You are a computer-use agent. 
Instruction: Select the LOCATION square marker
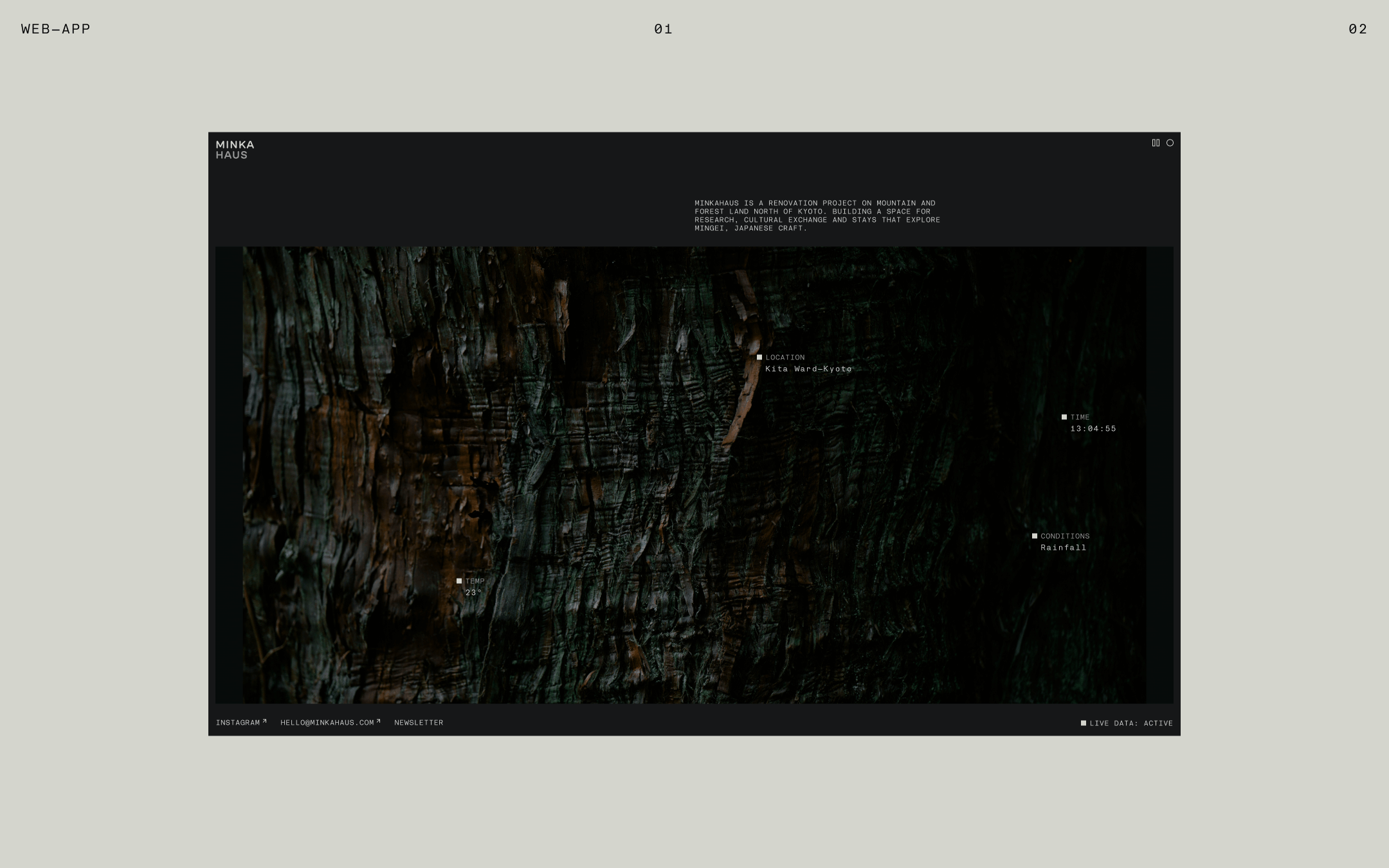pyautogui.click(x=759, y=357)
